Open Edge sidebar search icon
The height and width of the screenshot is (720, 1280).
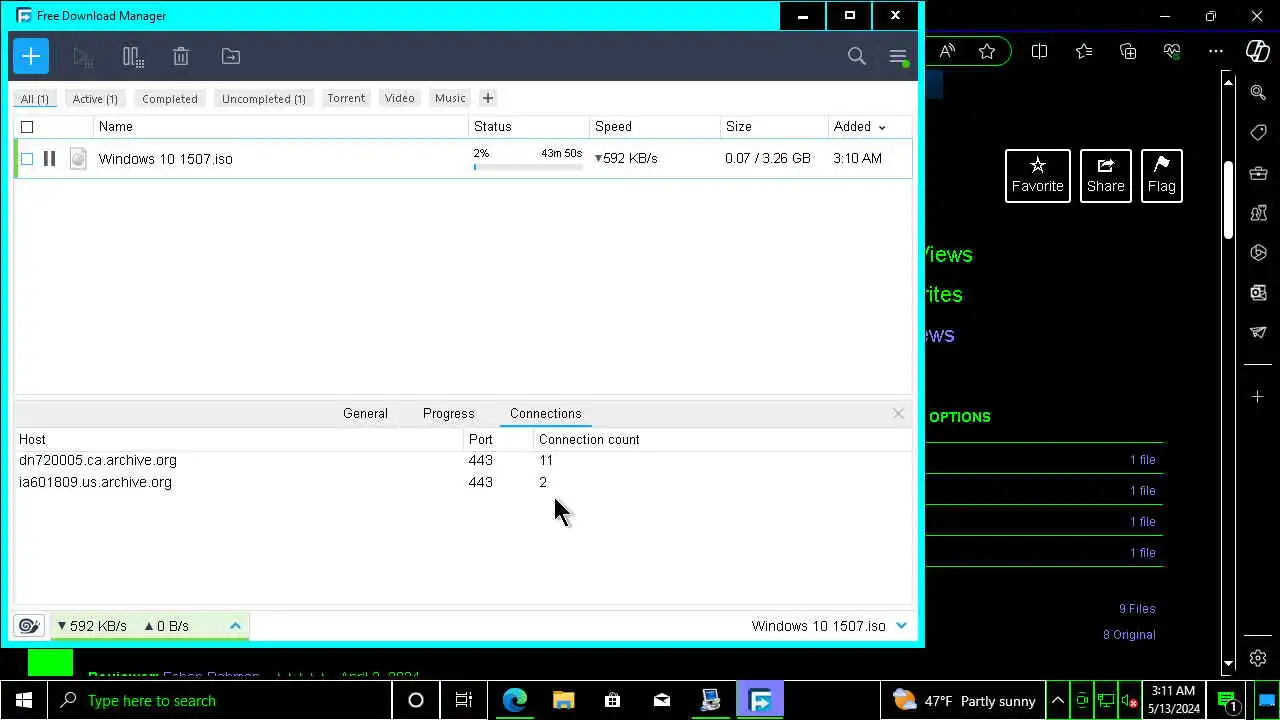(1258, 92)
